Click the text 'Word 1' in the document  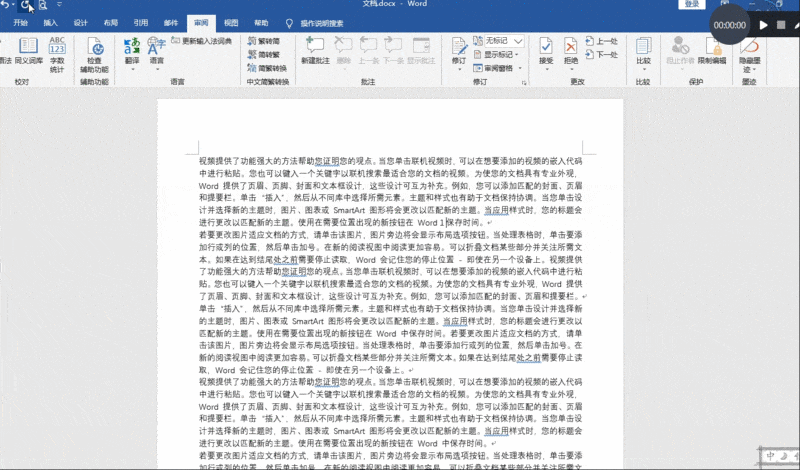pyautogui.click(x=431, y=222)
